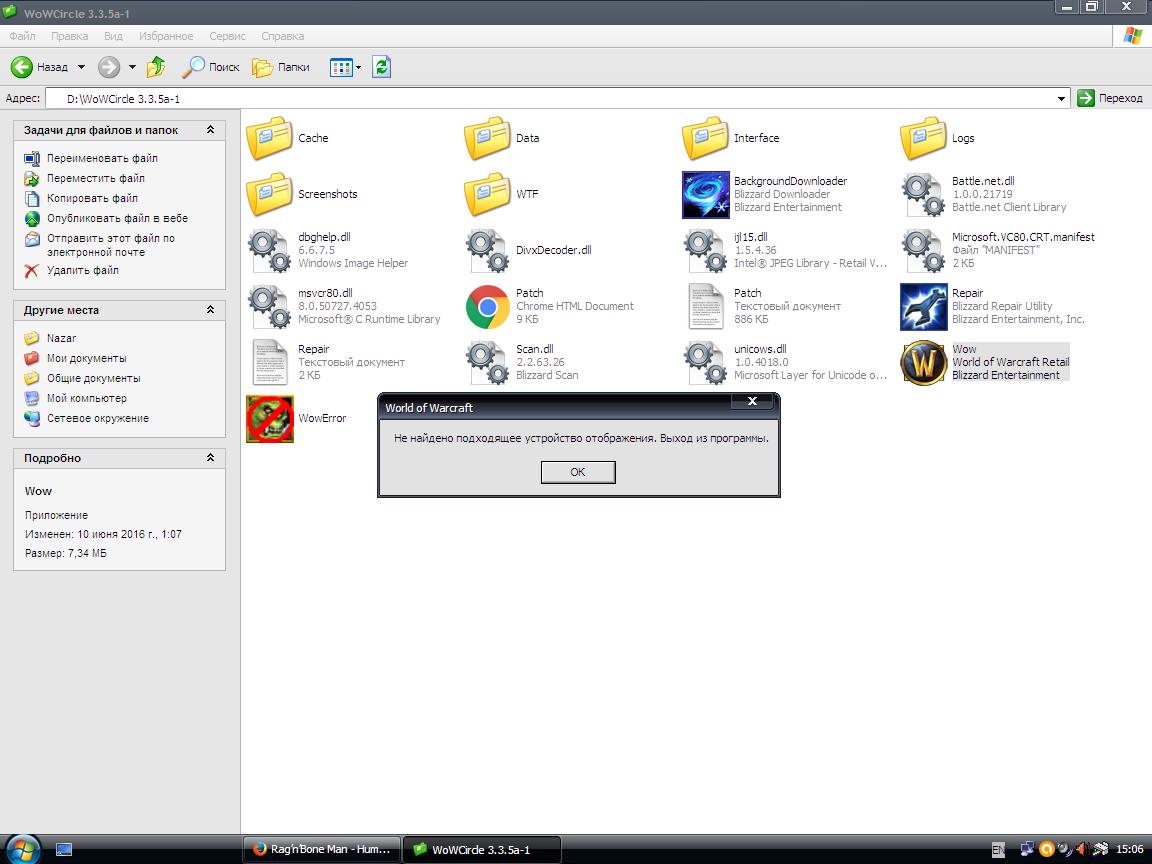Select the Battle.net.dll file icon

pos(923,194)
